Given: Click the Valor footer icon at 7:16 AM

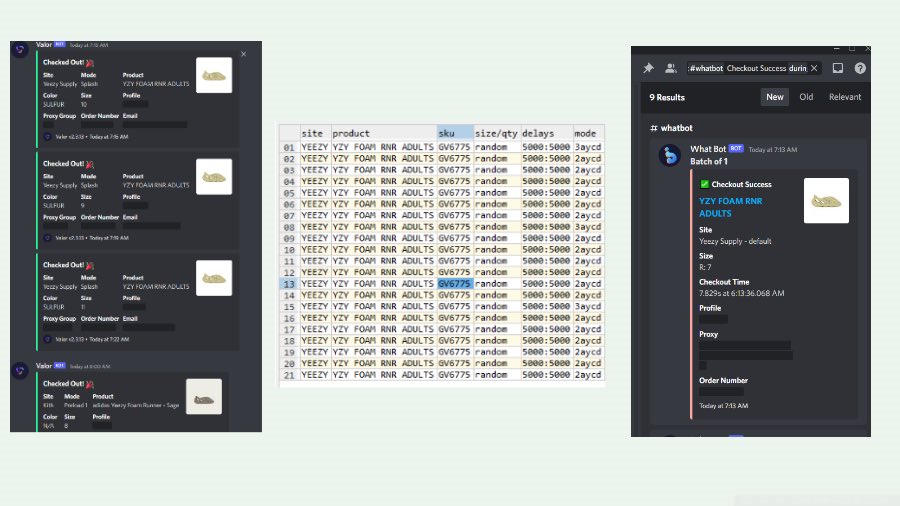Looking at the screenshot, I should pyautogui.click(x=47, y=137).
